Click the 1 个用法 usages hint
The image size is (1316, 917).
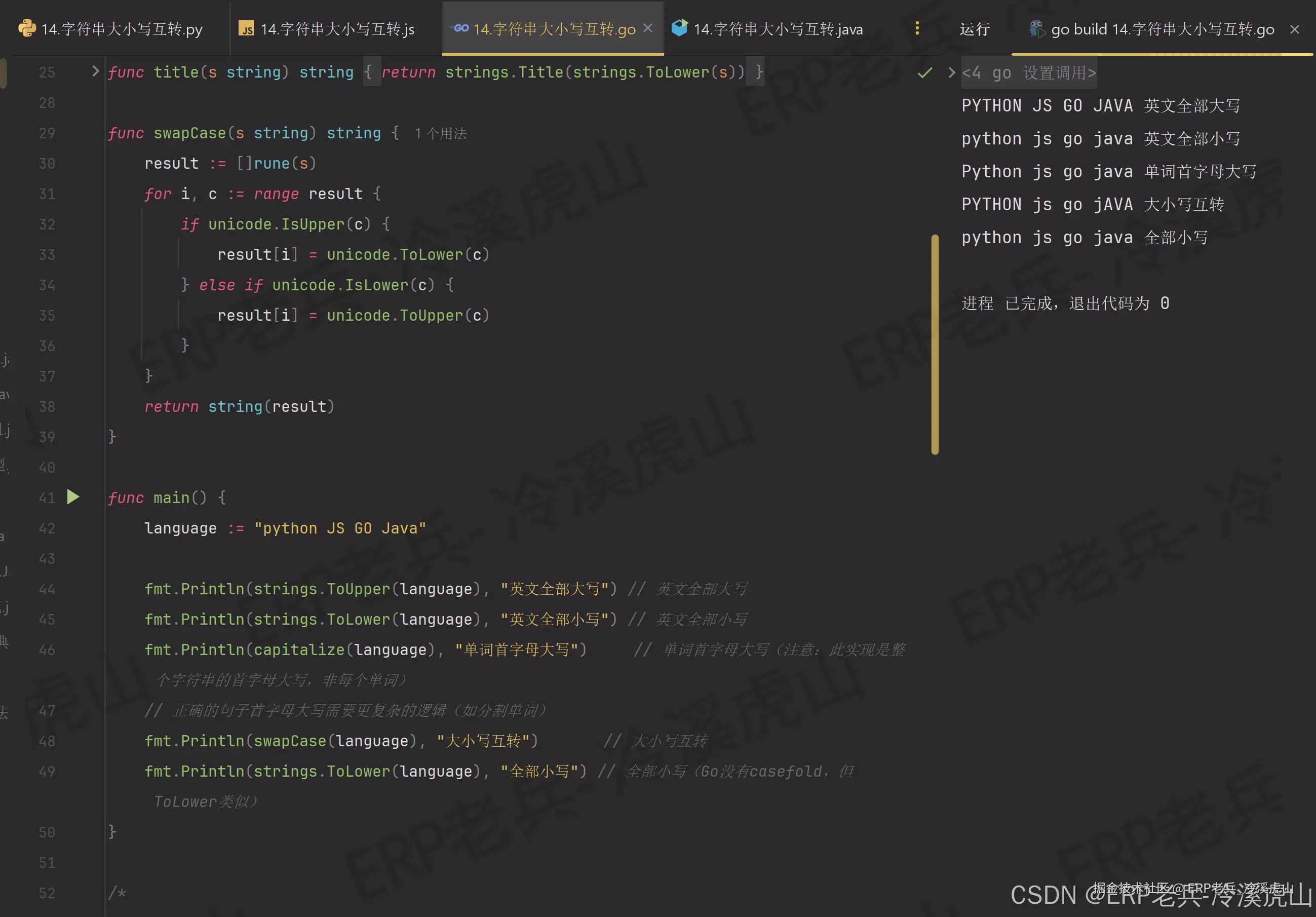[x=440, y=134]
